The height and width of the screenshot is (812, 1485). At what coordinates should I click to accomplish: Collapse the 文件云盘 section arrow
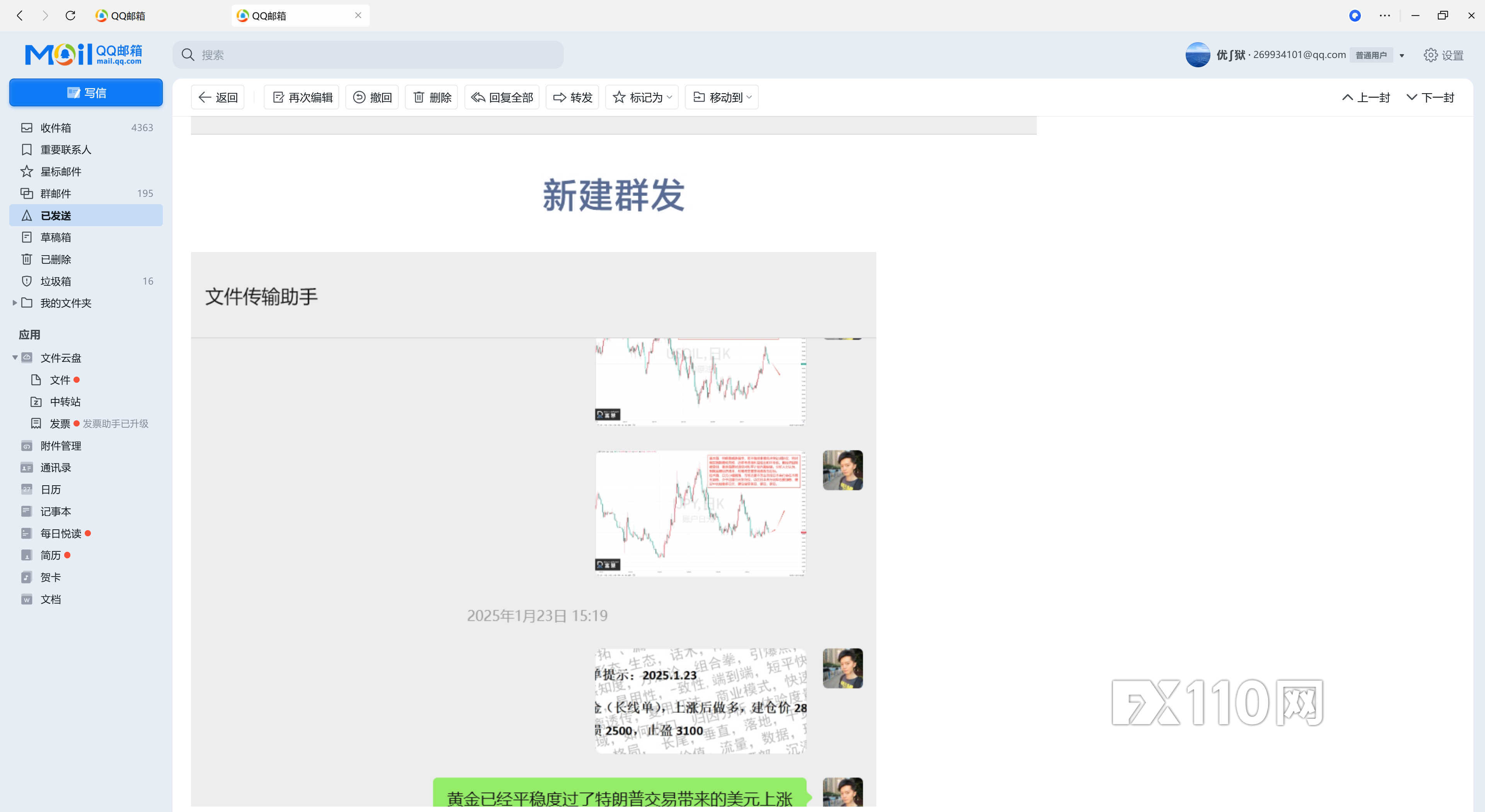tap(14, 358)
